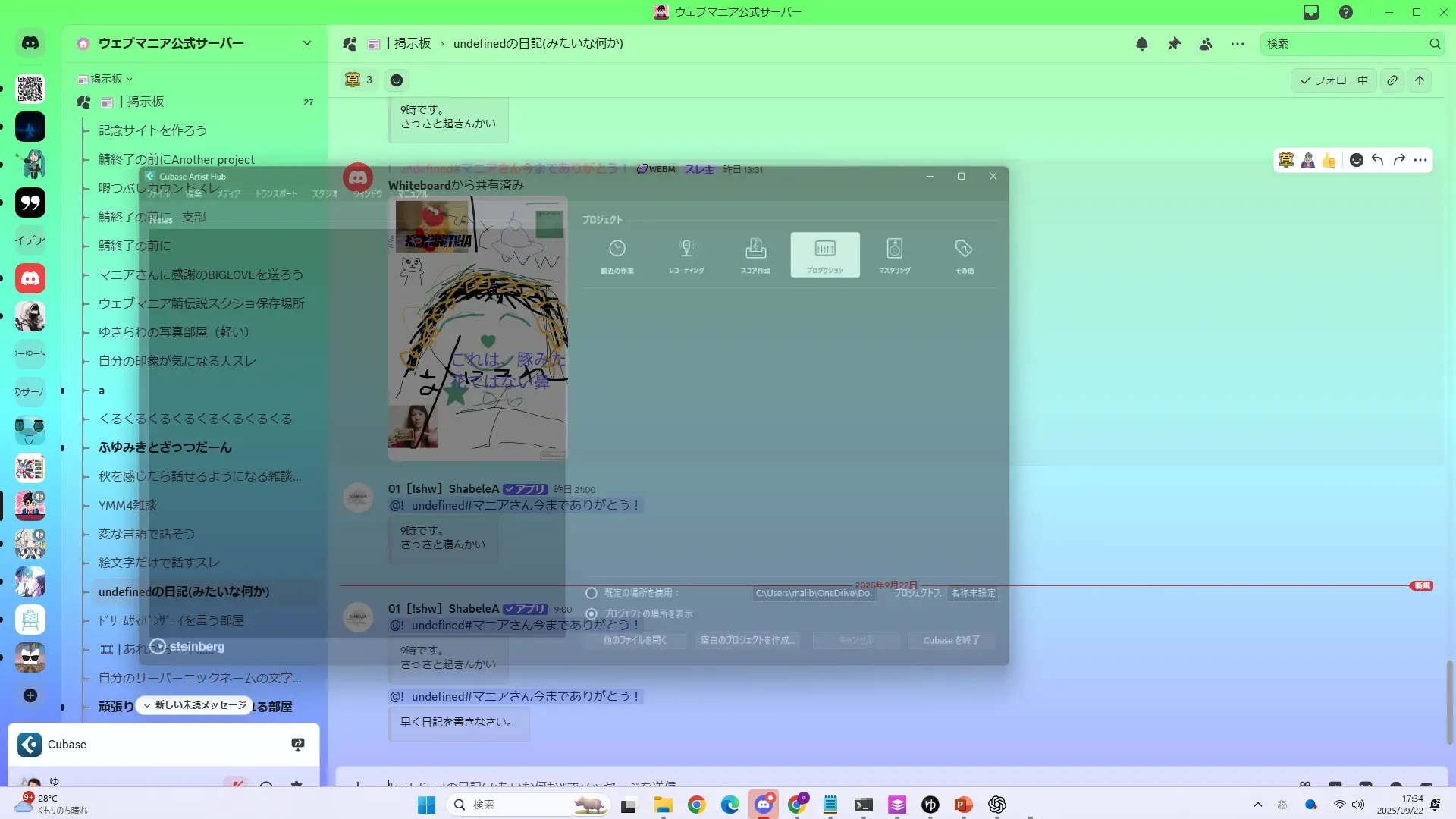
Task: Collapse the 掲示板 category chevron
Action: [x=130, y=79]
